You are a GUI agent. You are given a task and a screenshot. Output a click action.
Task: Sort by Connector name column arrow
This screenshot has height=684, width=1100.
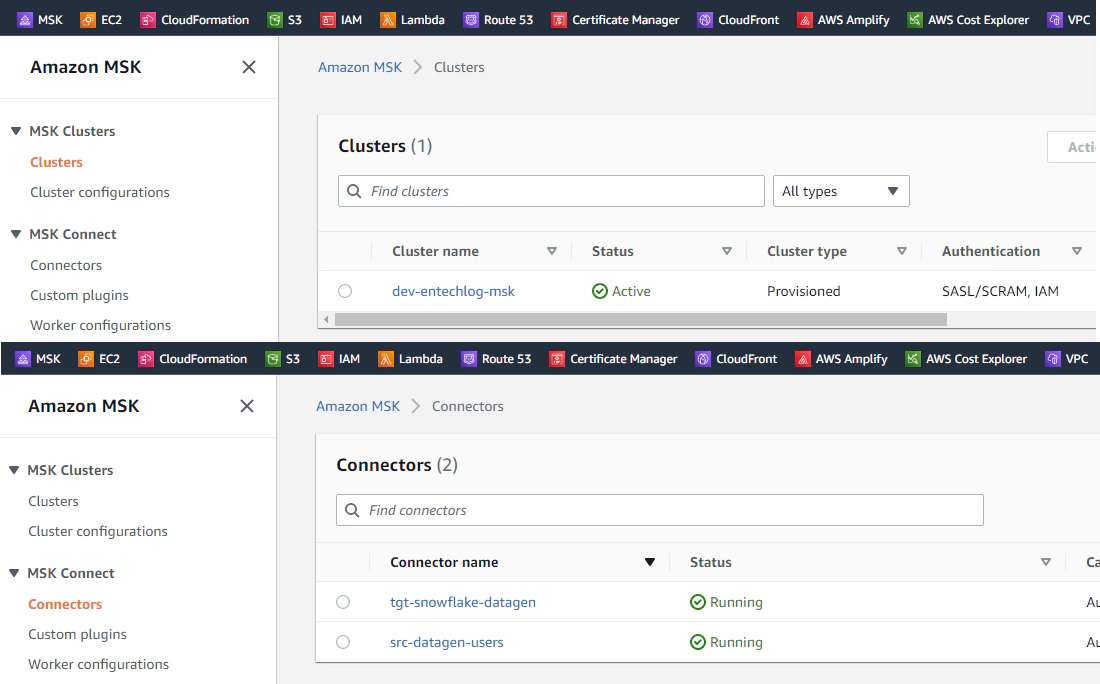pyautogui.click(x=650, y=562)
